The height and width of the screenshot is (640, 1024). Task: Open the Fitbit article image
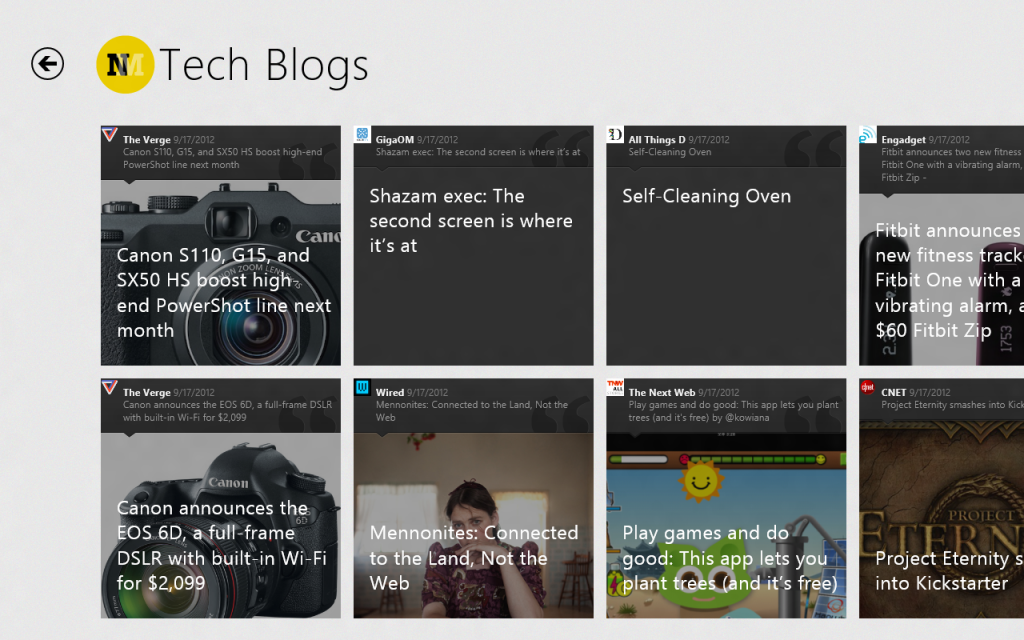[x=942, y=279]
